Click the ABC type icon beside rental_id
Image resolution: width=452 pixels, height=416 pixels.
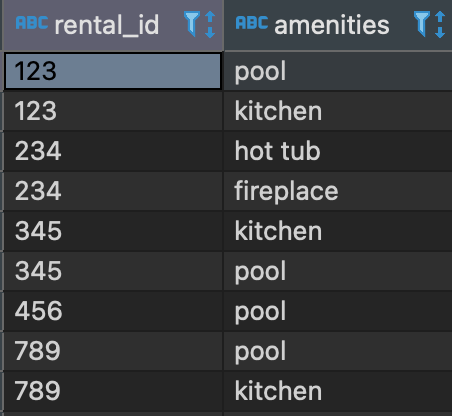click(x=32, y=23)
